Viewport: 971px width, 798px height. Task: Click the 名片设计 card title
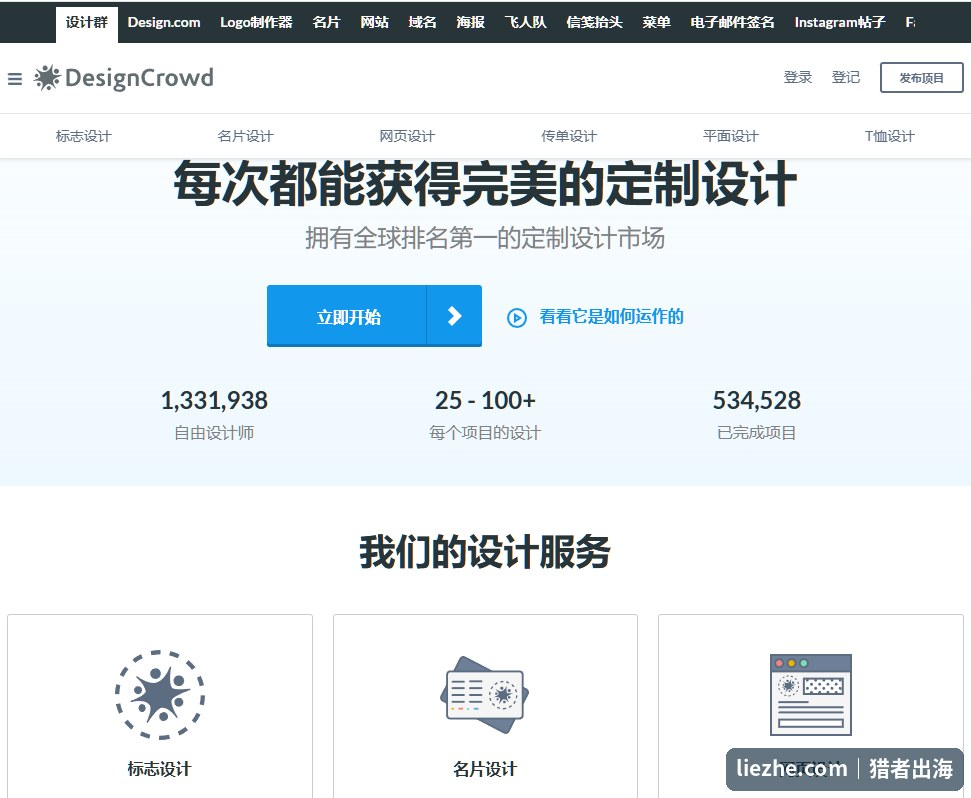tap(485, 770)
